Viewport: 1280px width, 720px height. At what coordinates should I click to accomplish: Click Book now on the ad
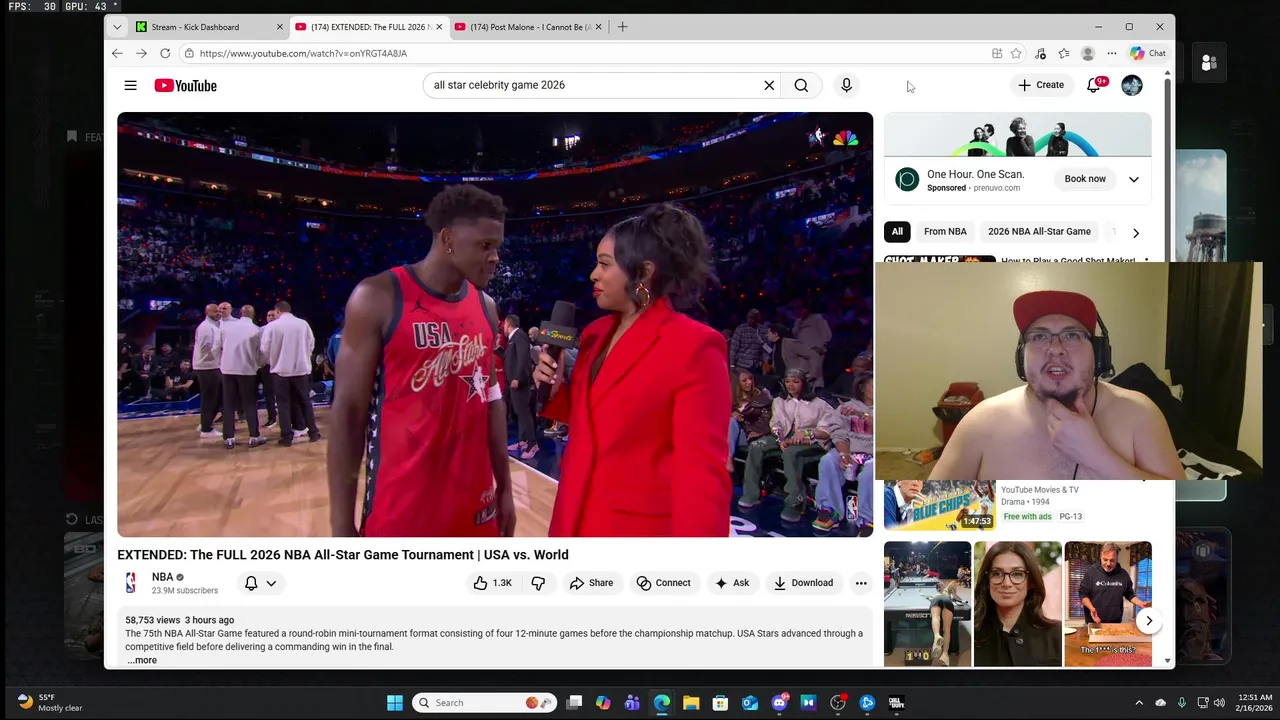[1085, 179]
